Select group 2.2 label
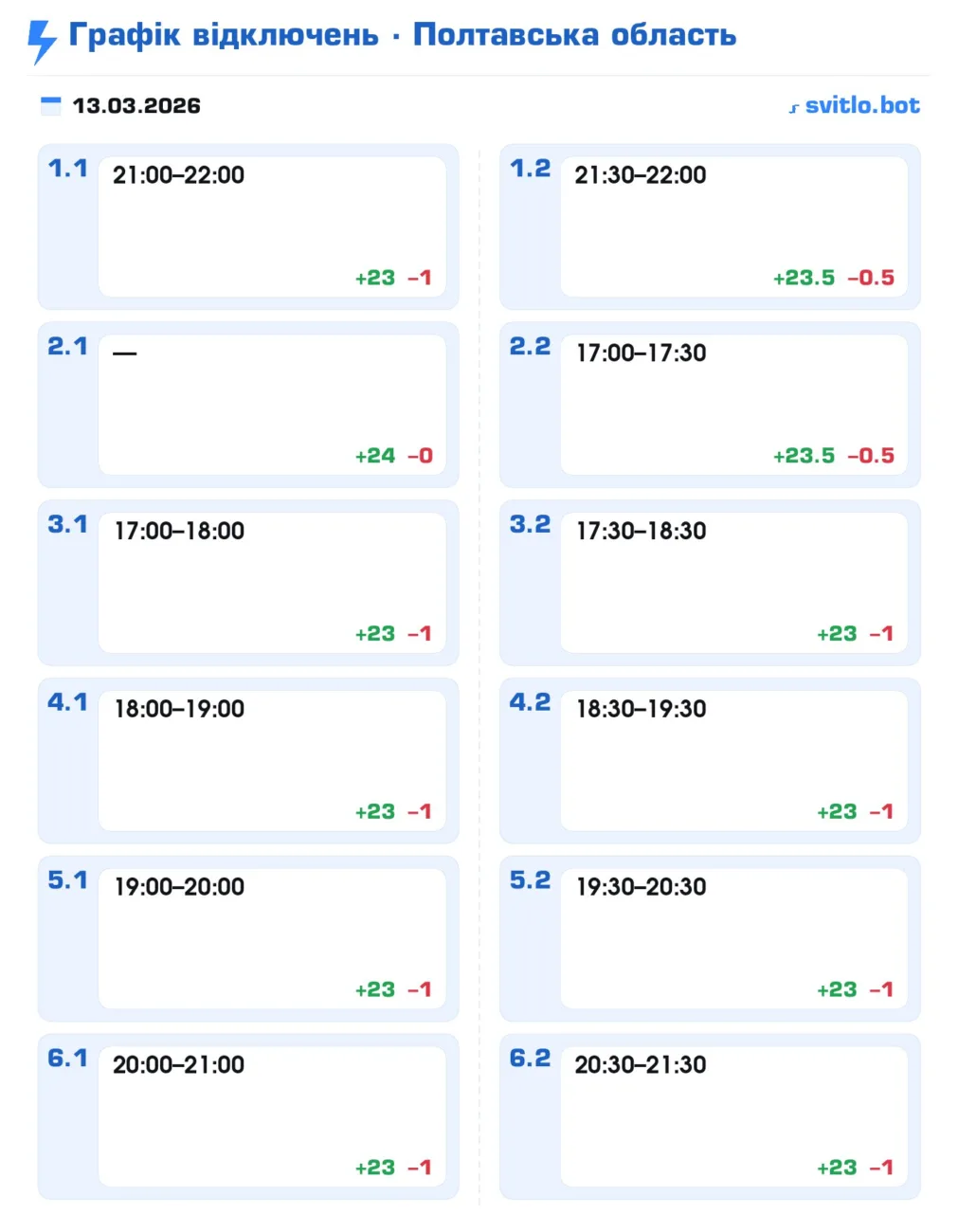Screen dimensions: 958x1232 [530, 347]
